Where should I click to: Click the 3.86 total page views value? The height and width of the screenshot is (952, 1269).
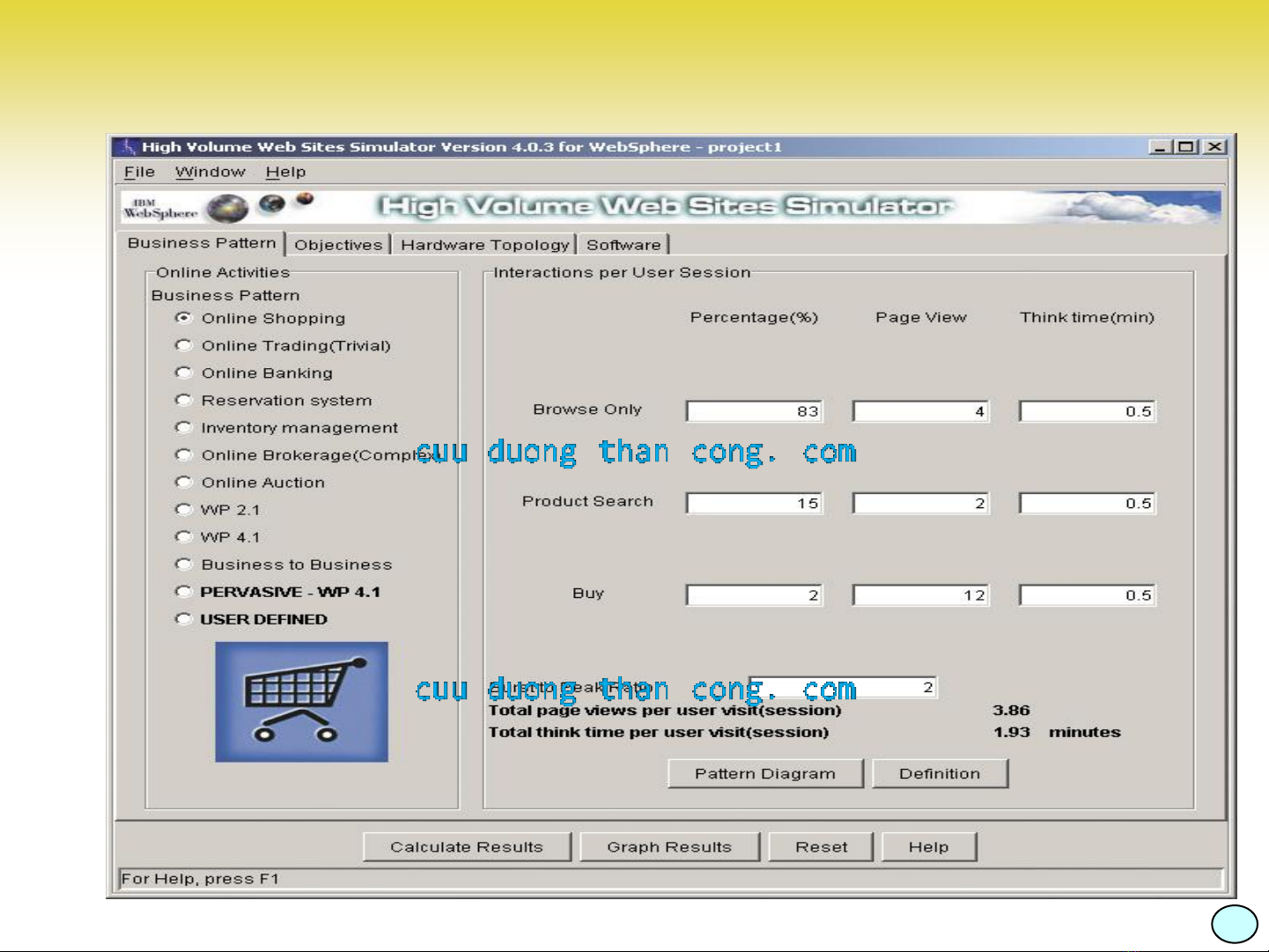(1011, 710)
